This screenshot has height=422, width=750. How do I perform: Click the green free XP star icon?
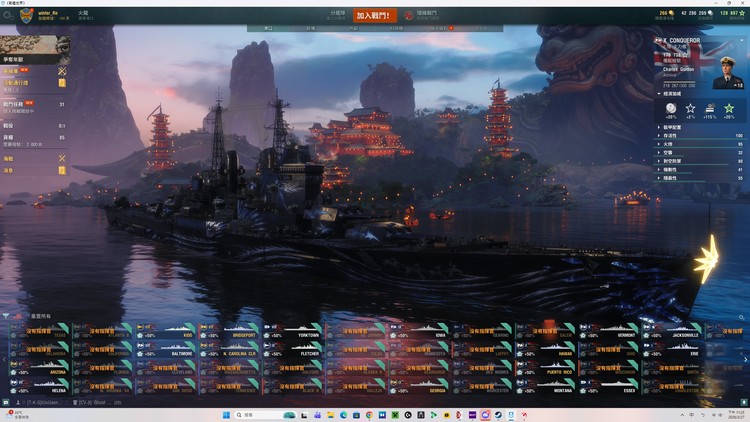(742, 13)
